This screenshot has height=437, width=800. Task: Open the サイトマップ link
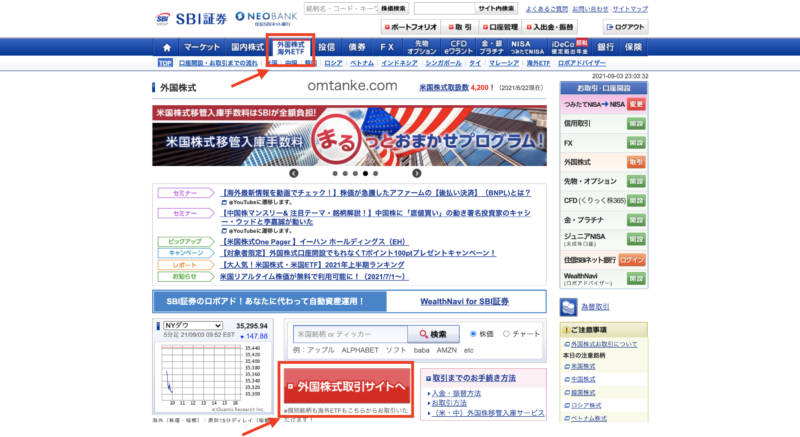click(x=630, y=9)
